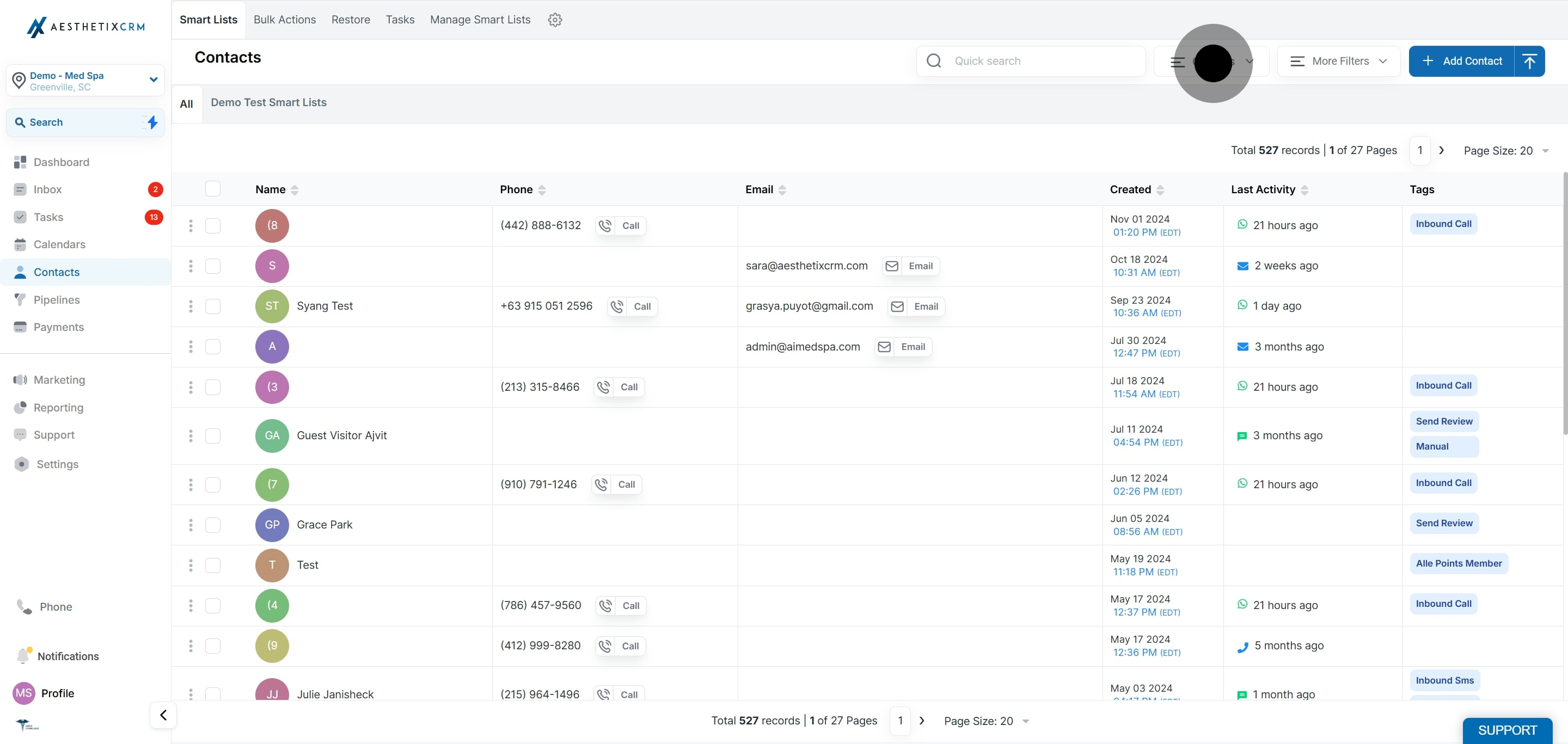Click the SUPPORT button

click(x=1507, y=730)
